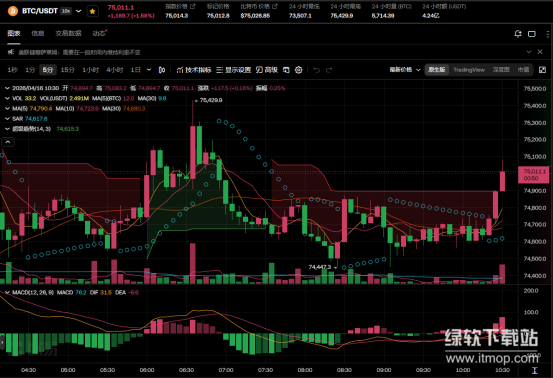
Task: Click the Bitcoin coin logo
Action: tap(13, 11)
